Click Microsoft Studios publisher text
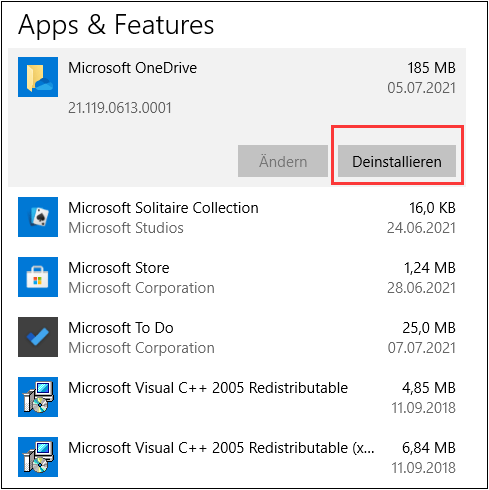This screenshot has width=489, height=490. [126, 228]
